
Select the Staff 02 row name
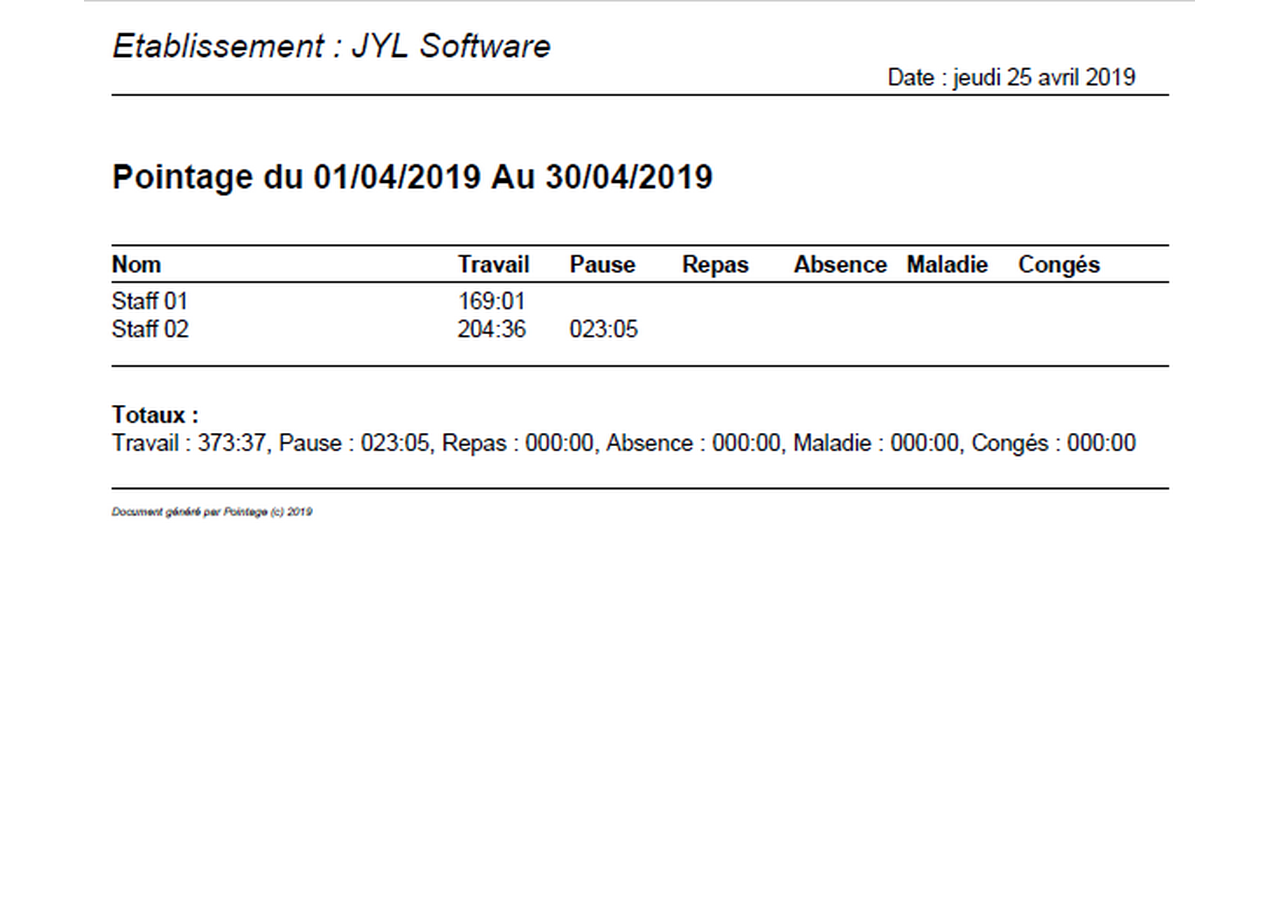pyautogui.click(x=150, y=329)
